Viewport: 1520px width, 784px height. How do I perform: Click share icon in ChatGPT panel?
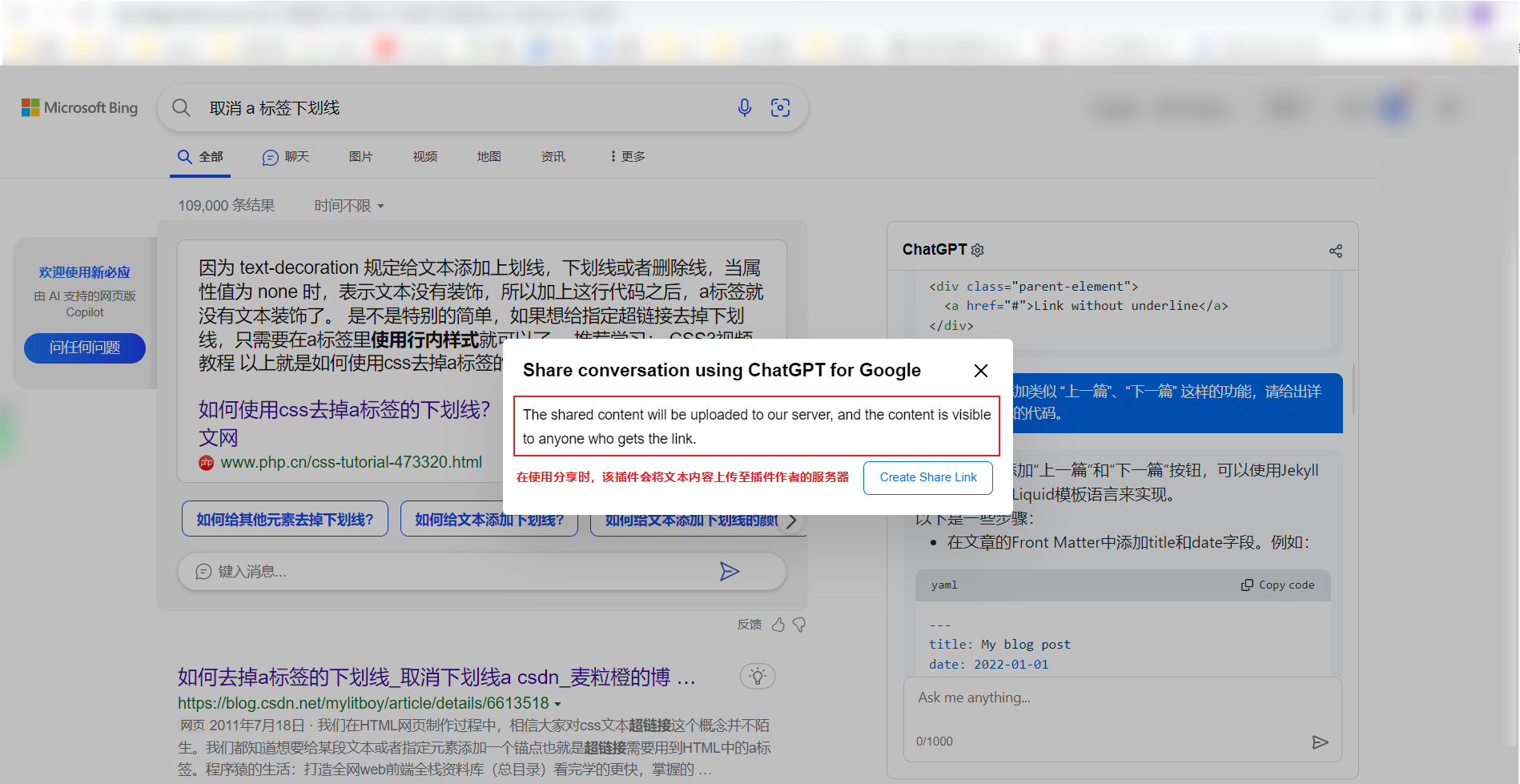click(x=1336, y=251)
